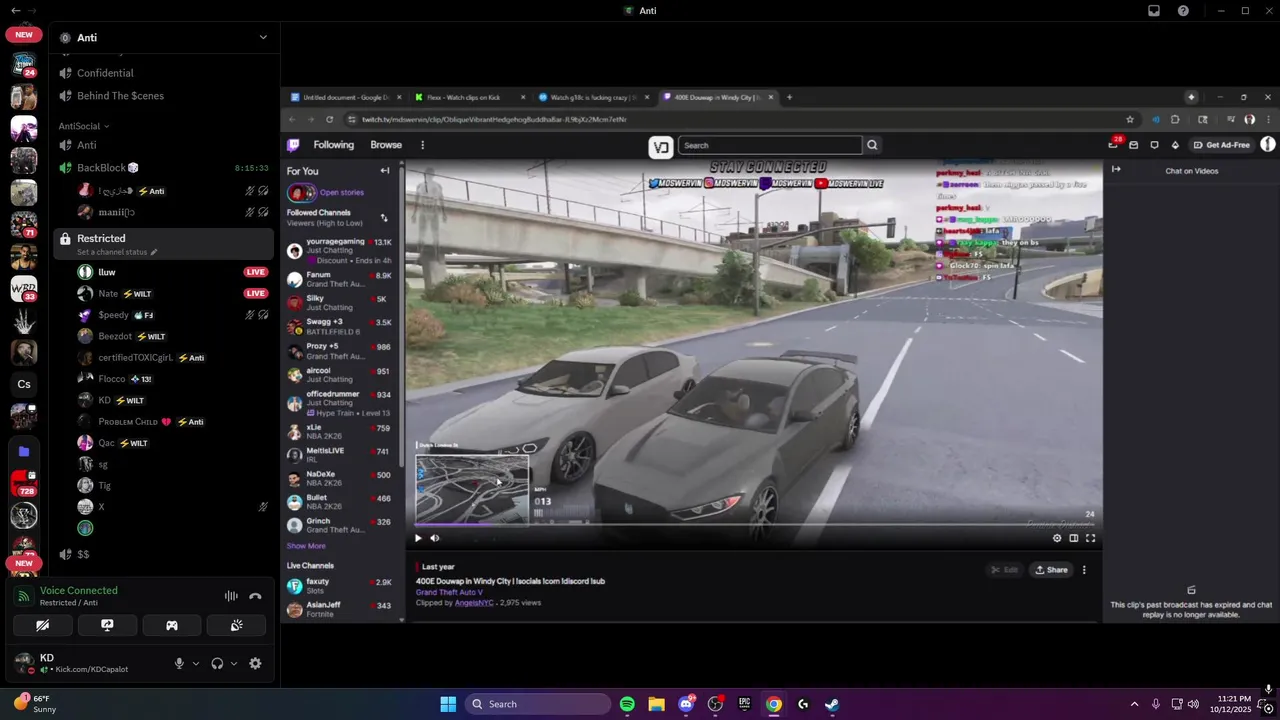The width and height of the screenshot is (1280, 720).
Task: Open noise suppression waveform icon
Action: click(x=231, y=596)
